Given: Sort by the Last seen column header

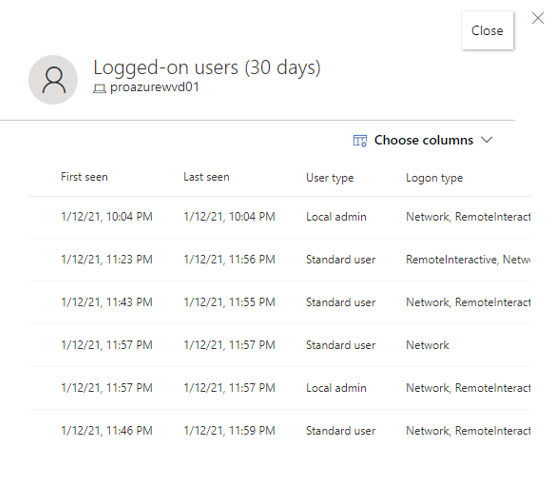Looking at the screenshot, I should click(x=206, y=177).
